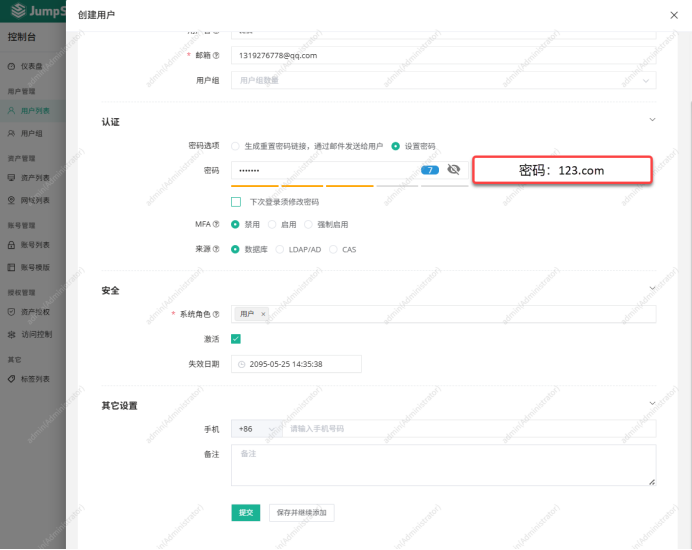
Task: Select LDAP/AD as the source
Action: [x=280, y=249]
